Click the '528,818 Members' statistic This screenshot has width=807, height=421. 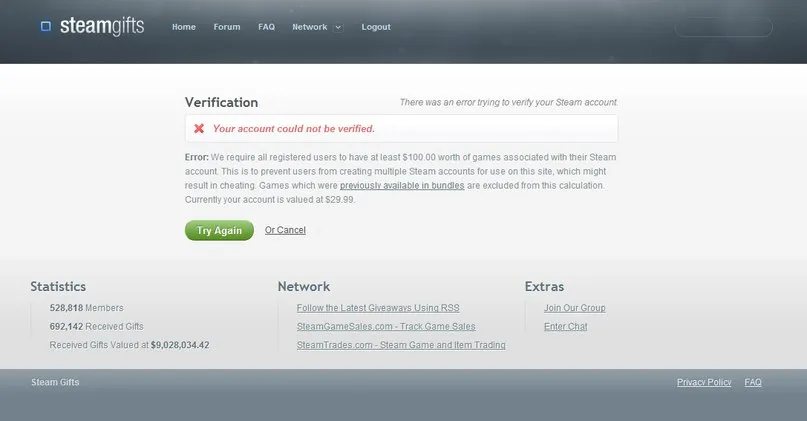[86, 308]
